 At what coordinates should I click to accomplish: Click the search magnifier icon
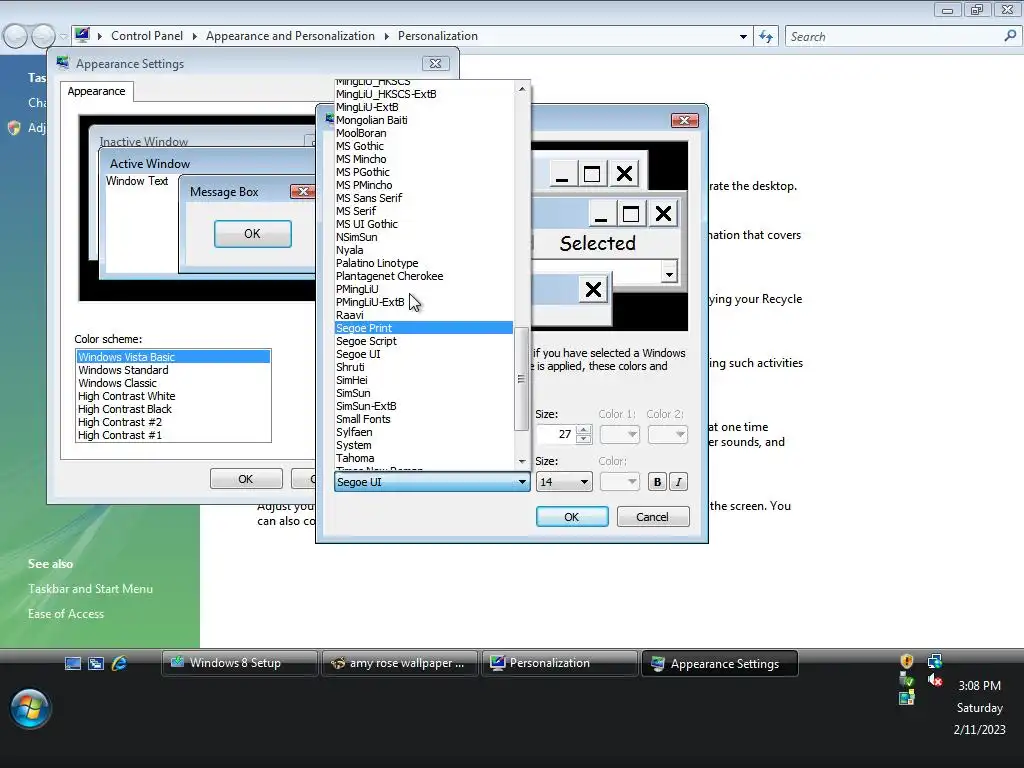pos(1010,36)
